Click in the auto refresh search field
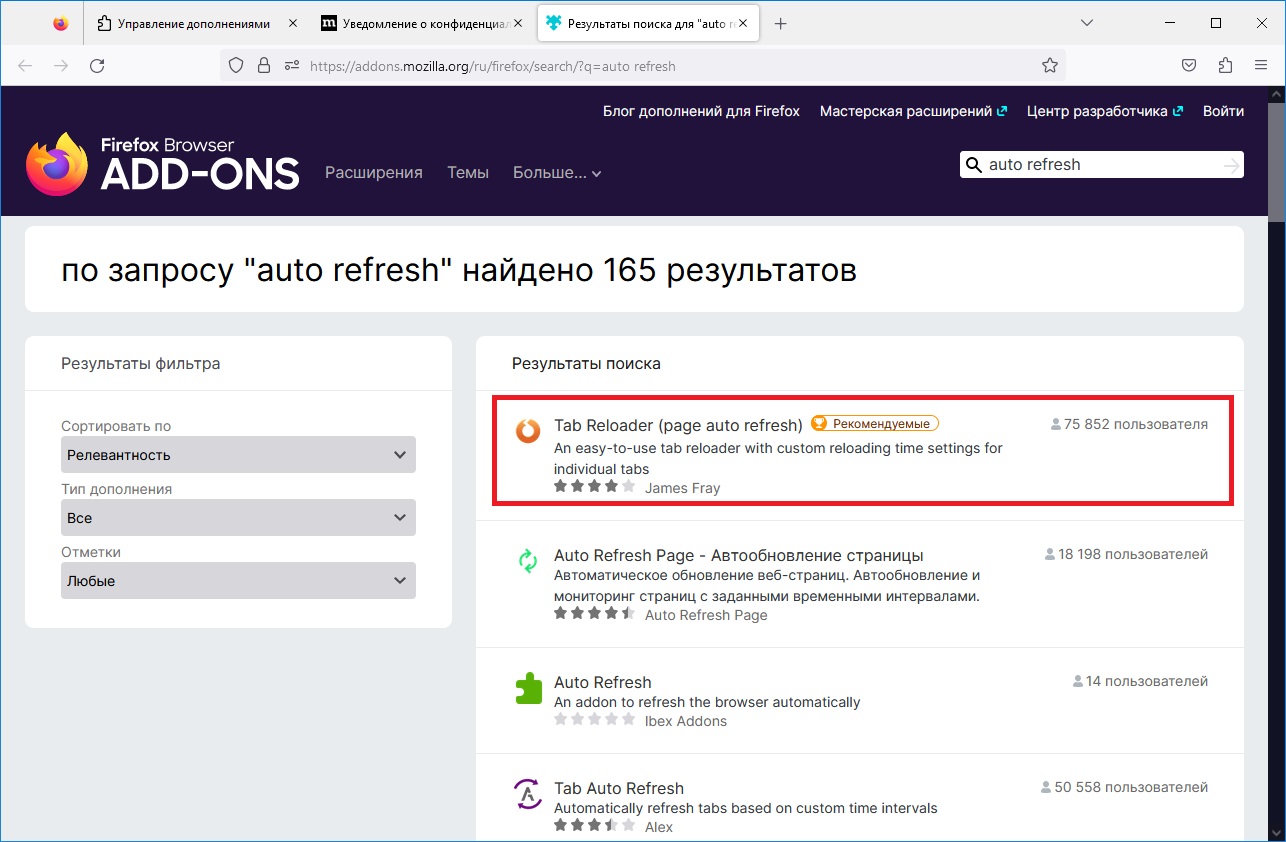Screen dimensions: 1286x842 click(x=1100, y=165)
